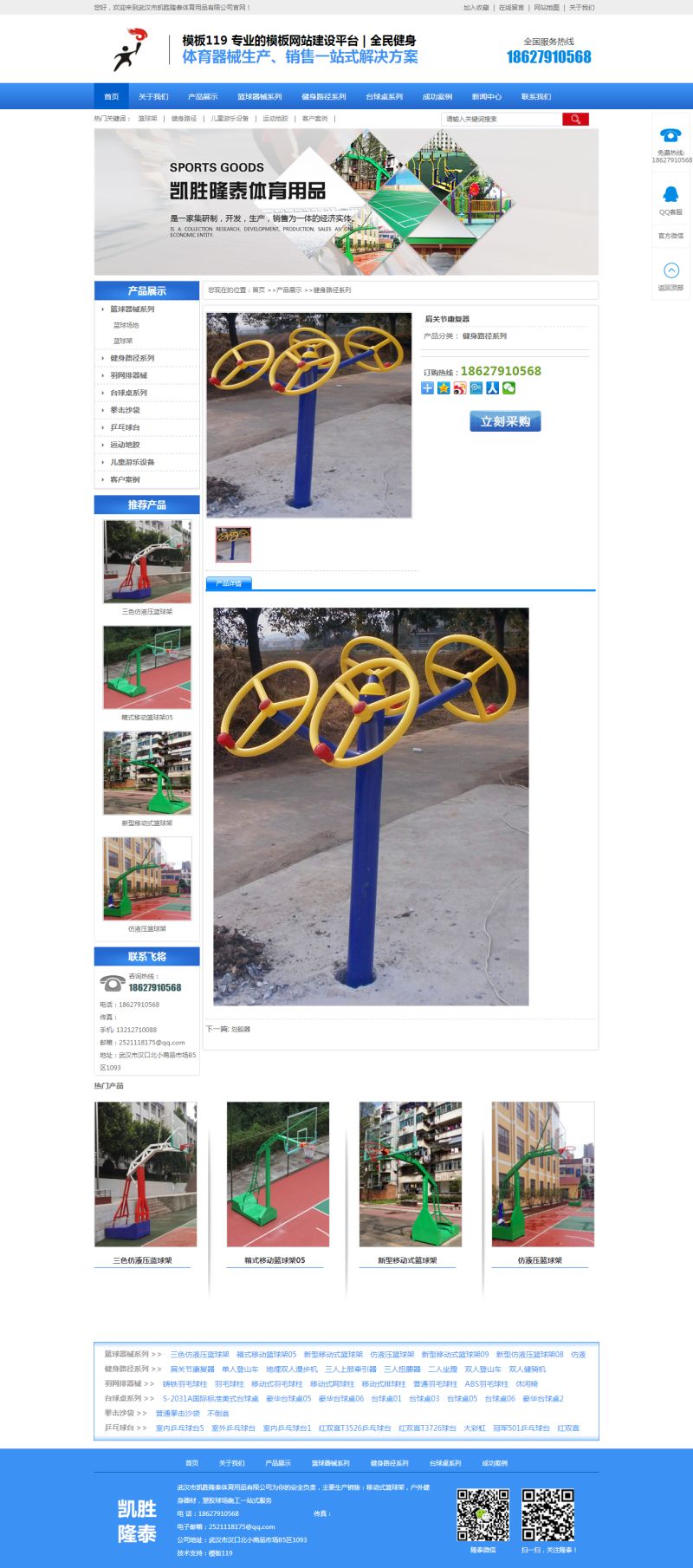Open next article link 划船器
Screen dimensions: 693x1568
pyautogui.click(x=240, y=1029)
